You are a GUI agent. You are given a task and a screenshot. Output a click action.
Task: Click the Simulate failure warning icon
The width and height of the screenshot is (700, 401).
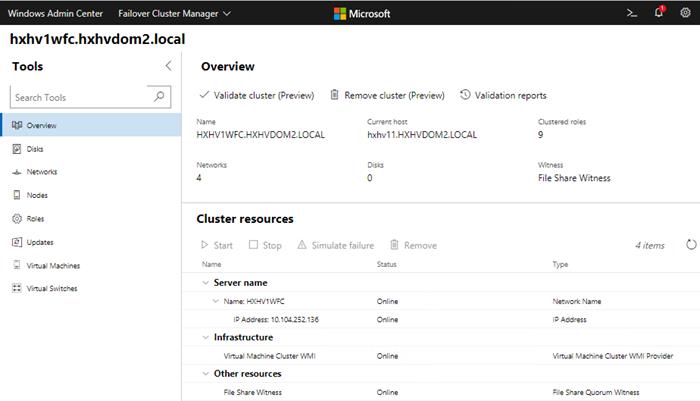coord(302,245)
